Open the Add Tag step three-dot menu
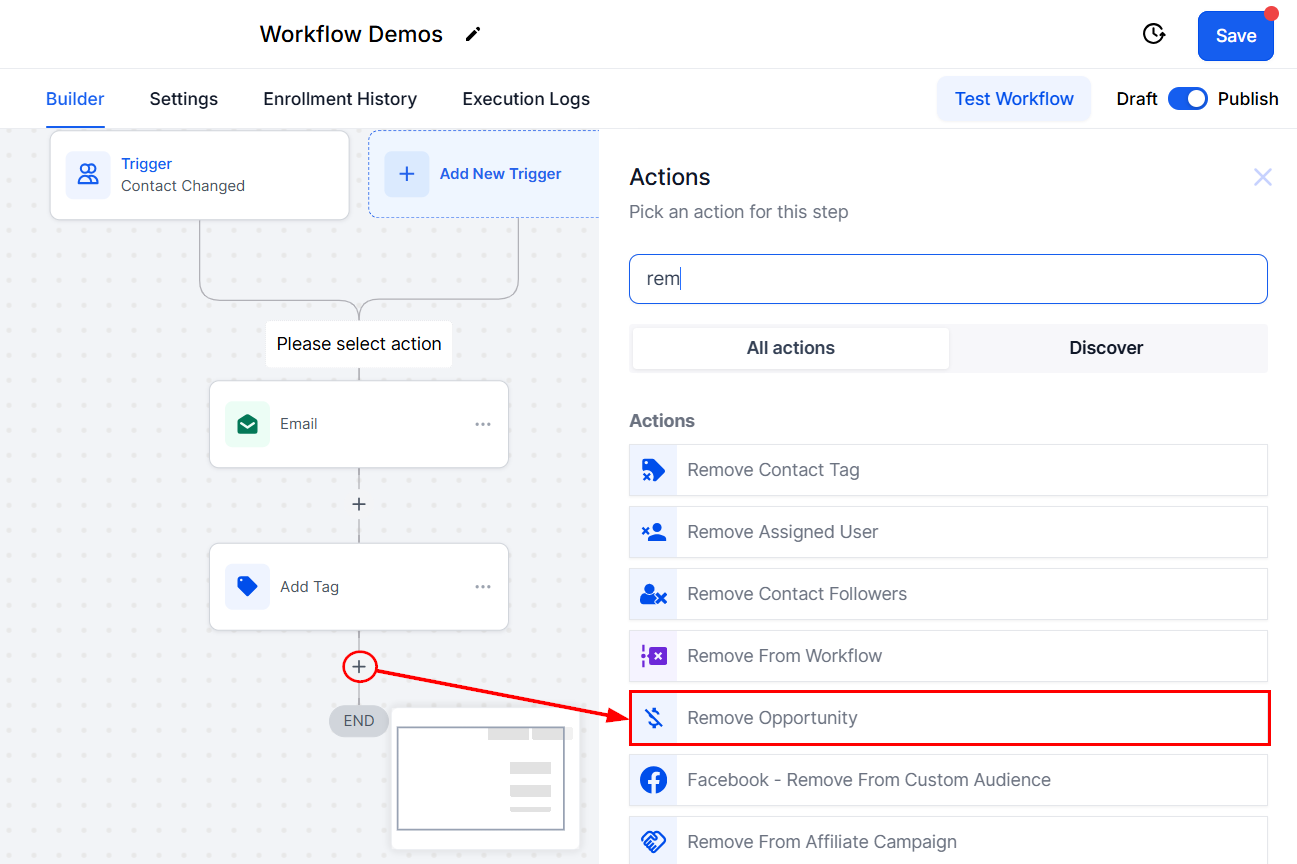This screenshot has width=1297, height=864. pos(483,587)
